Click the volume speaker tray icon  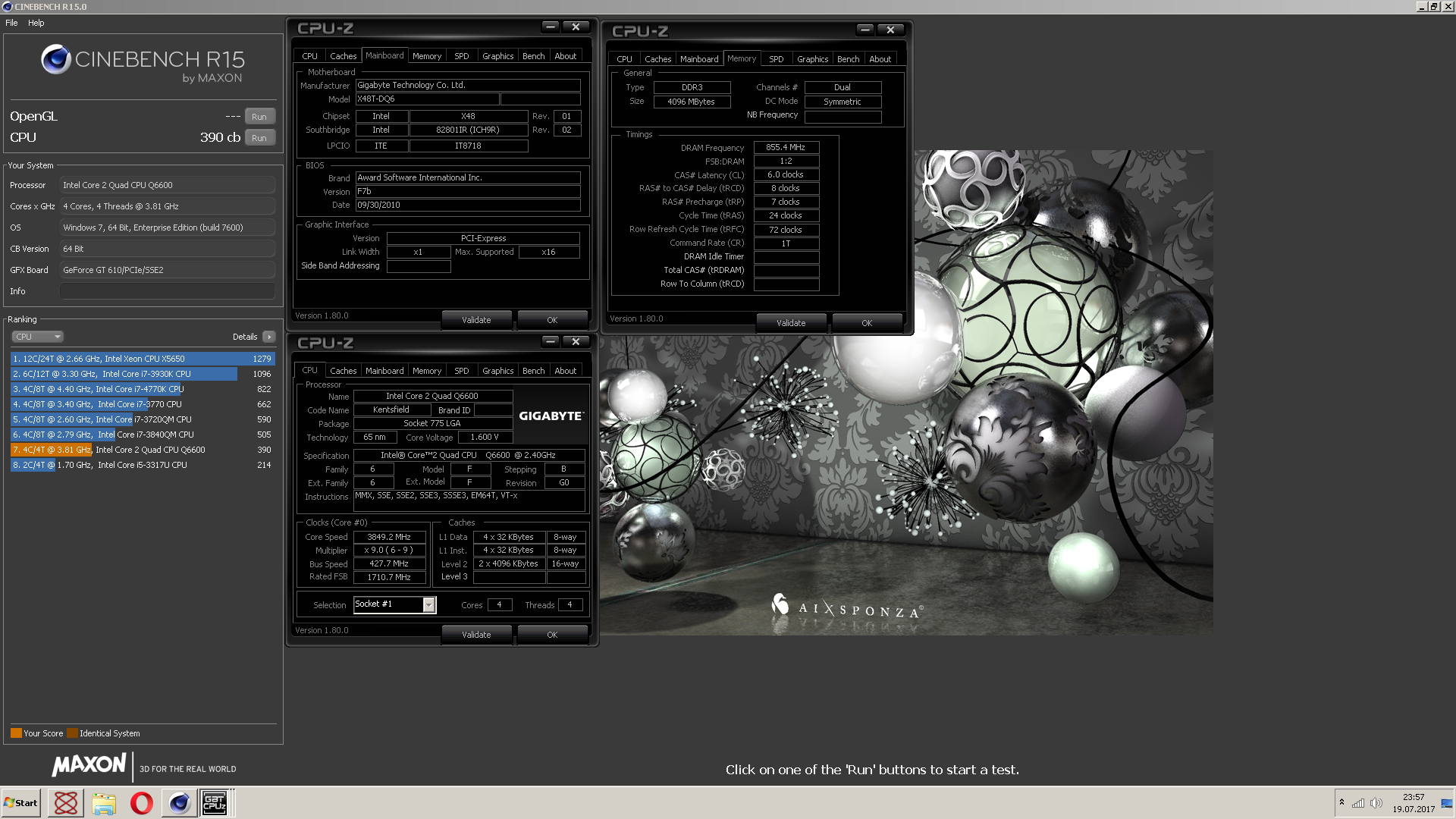(x=1376, y=803)
